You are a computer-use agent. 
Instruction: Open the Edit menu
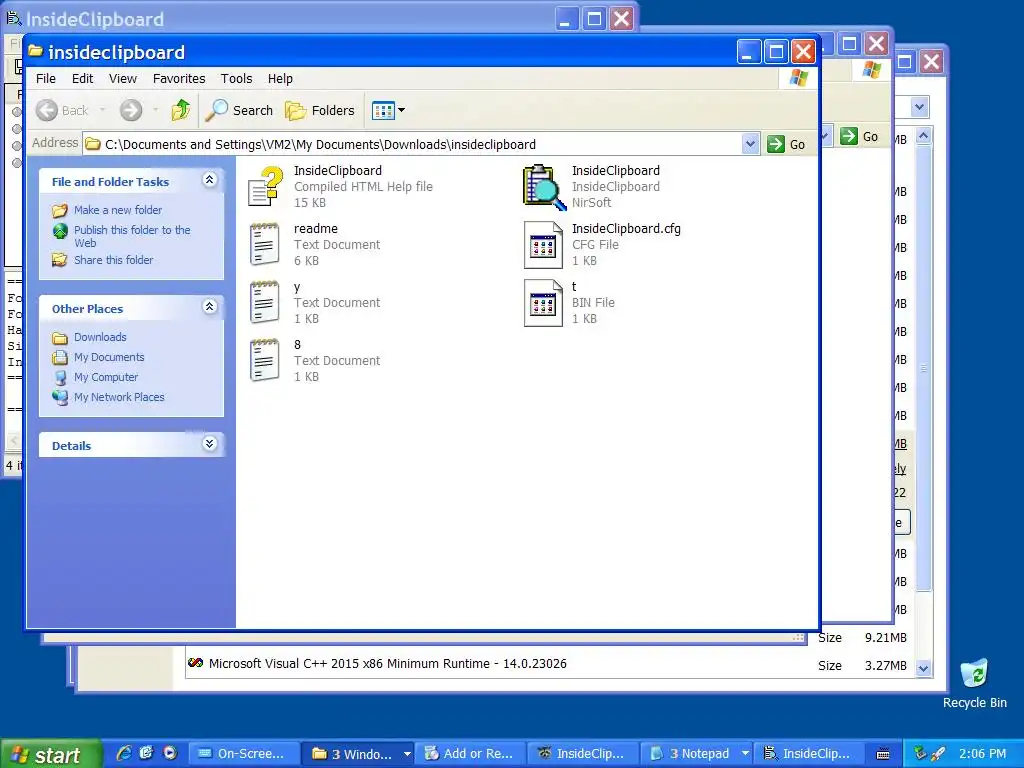click(x=82, y=78)
